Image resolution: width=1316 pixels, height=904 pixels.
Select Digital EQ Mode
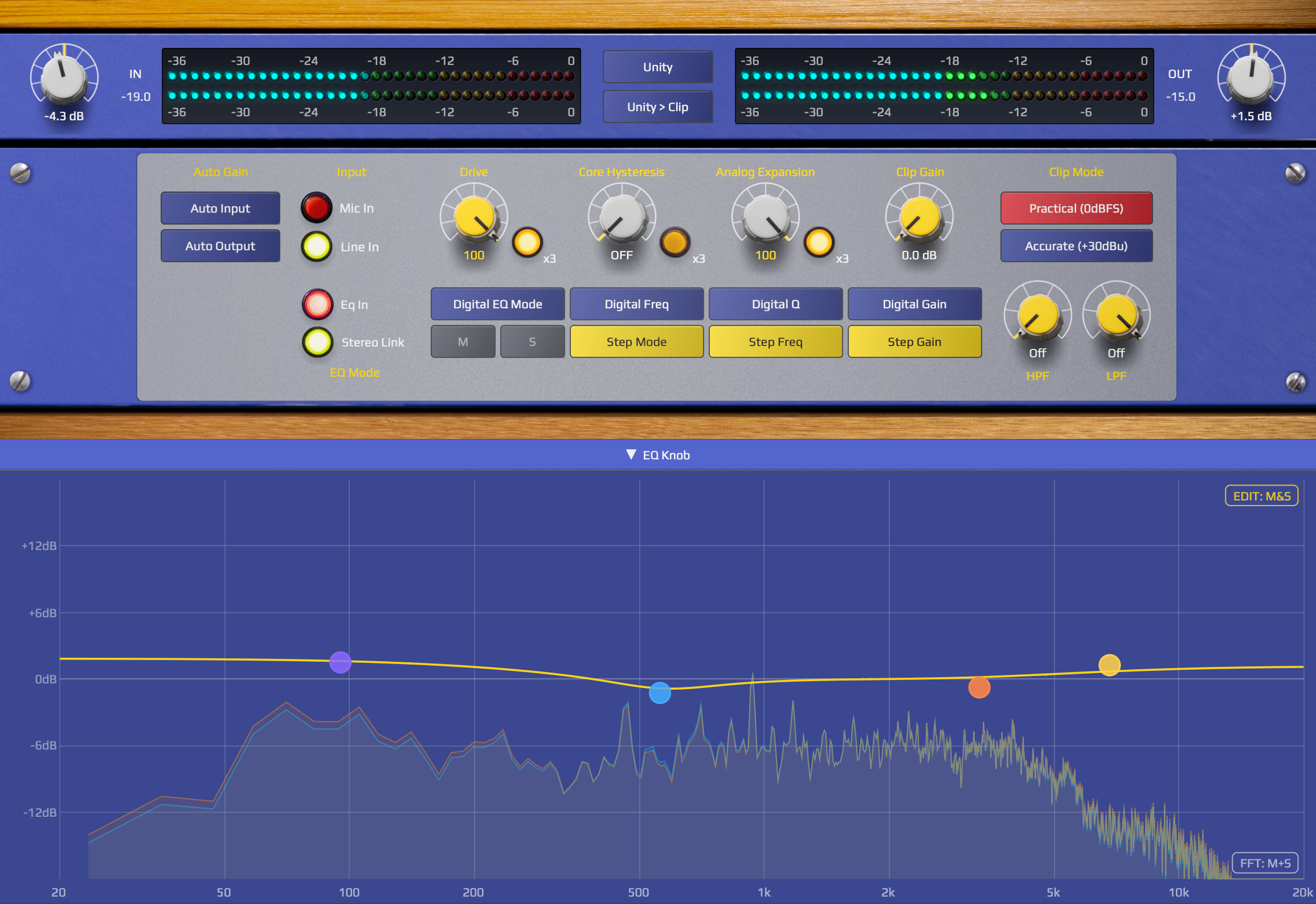coord(498,304)
